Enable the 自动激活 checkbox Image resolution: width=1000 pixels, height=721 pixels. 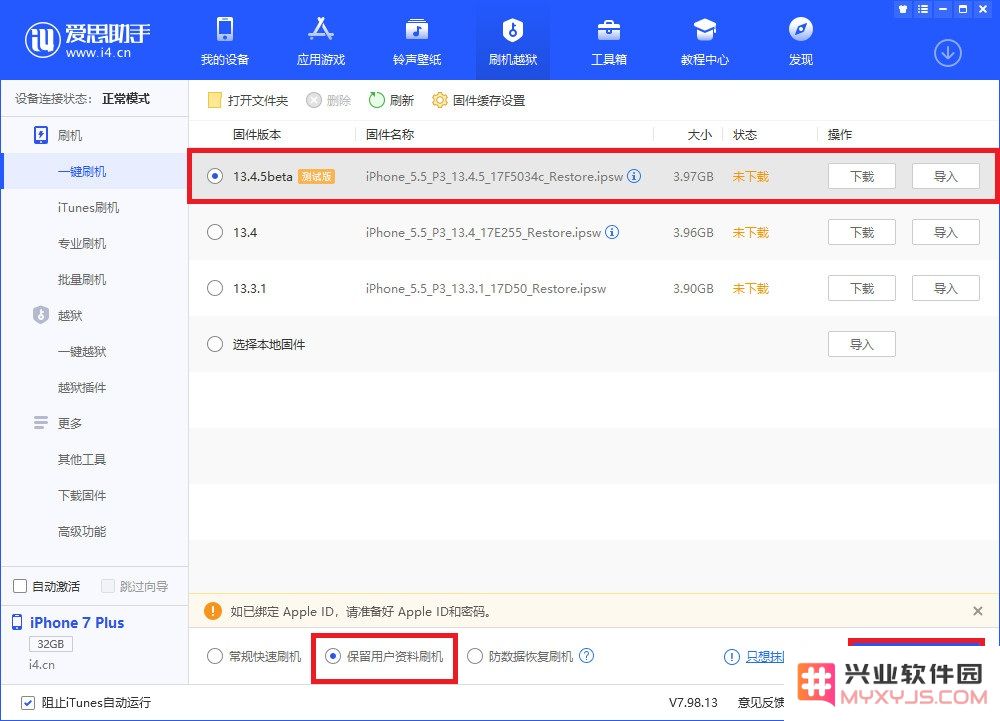[x=20, y=586]
